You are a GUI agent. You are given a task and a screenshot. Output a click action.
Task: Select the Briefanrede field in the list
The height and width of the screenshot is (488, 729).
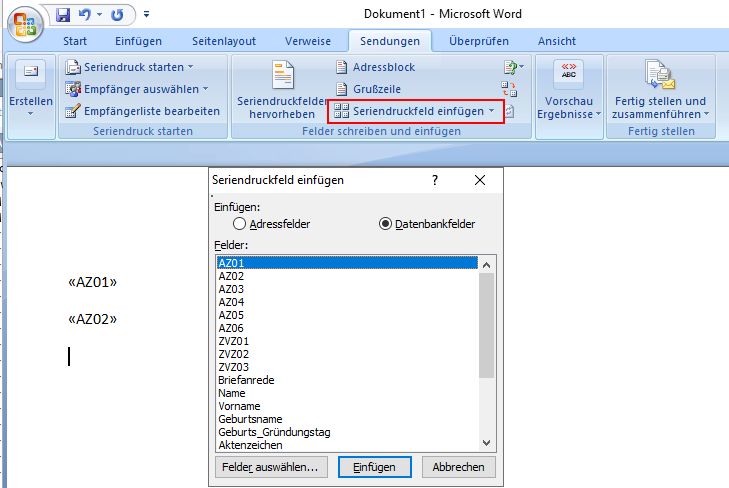246,380
